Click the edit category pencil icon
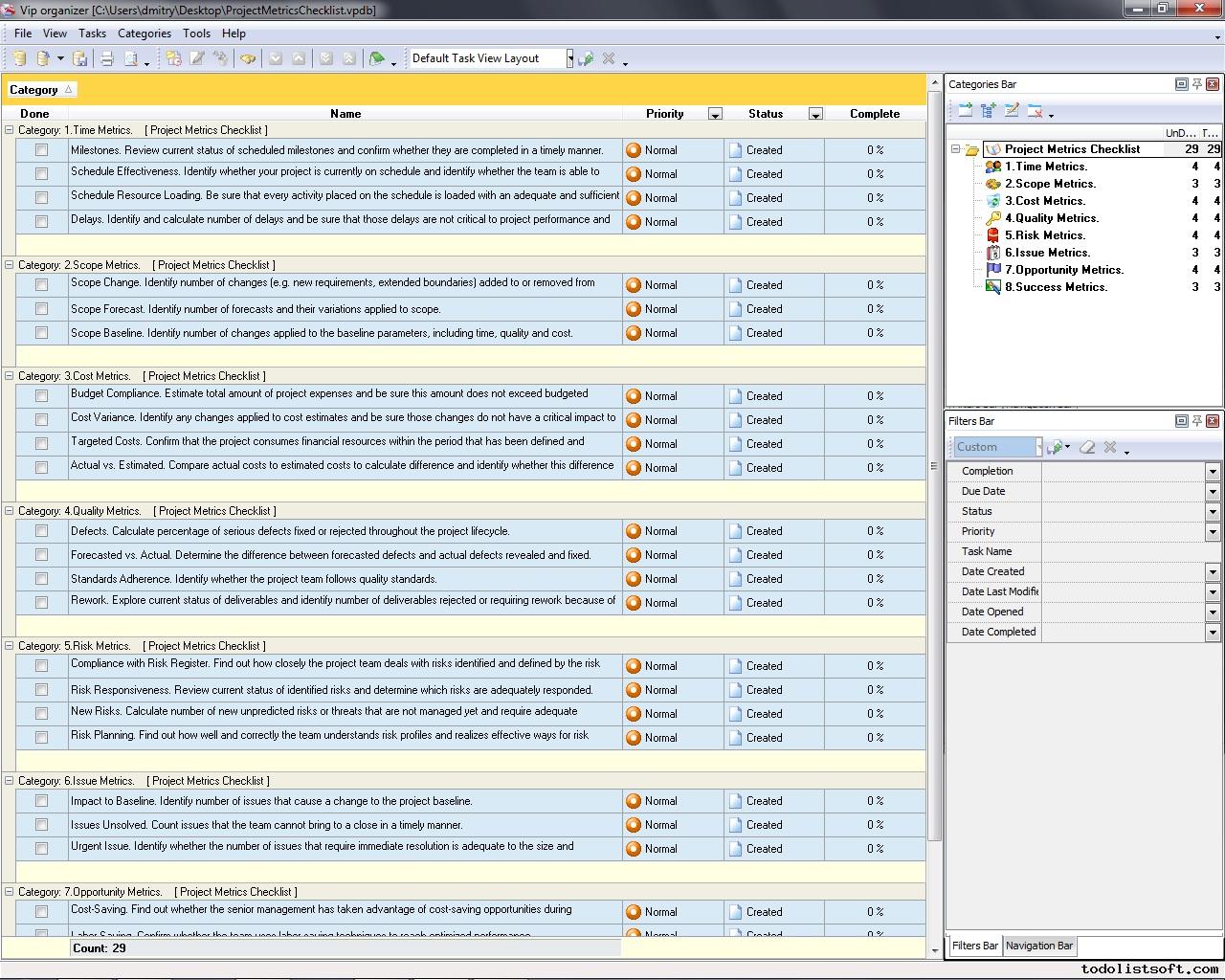1225x980 pixels. 1012,111
